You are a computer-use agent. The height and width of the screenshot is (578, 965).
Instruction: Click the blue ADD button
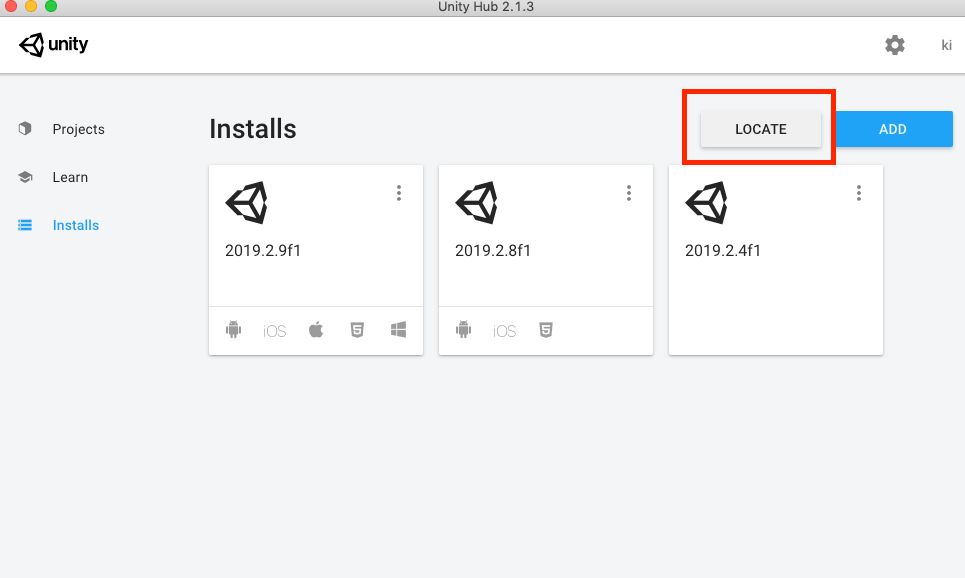892,129
